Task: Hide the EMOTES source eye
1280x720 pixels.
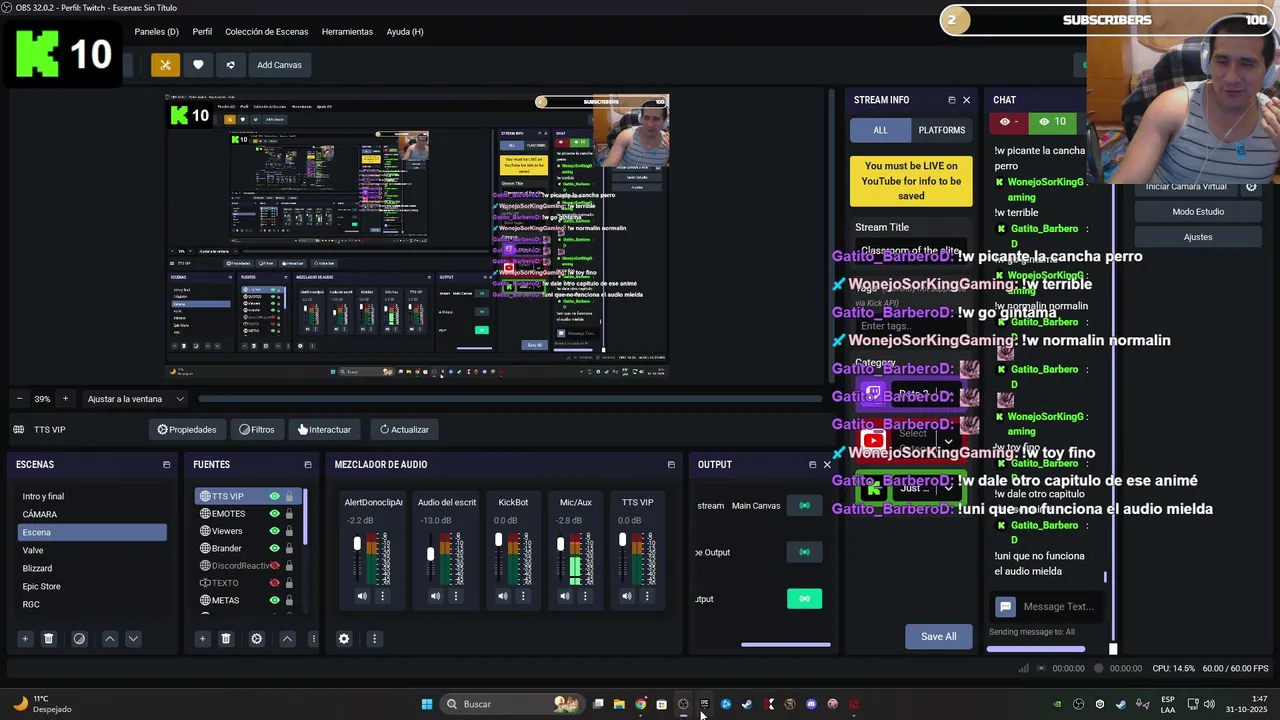Action: pyautogui.click(x=274, y=514)
